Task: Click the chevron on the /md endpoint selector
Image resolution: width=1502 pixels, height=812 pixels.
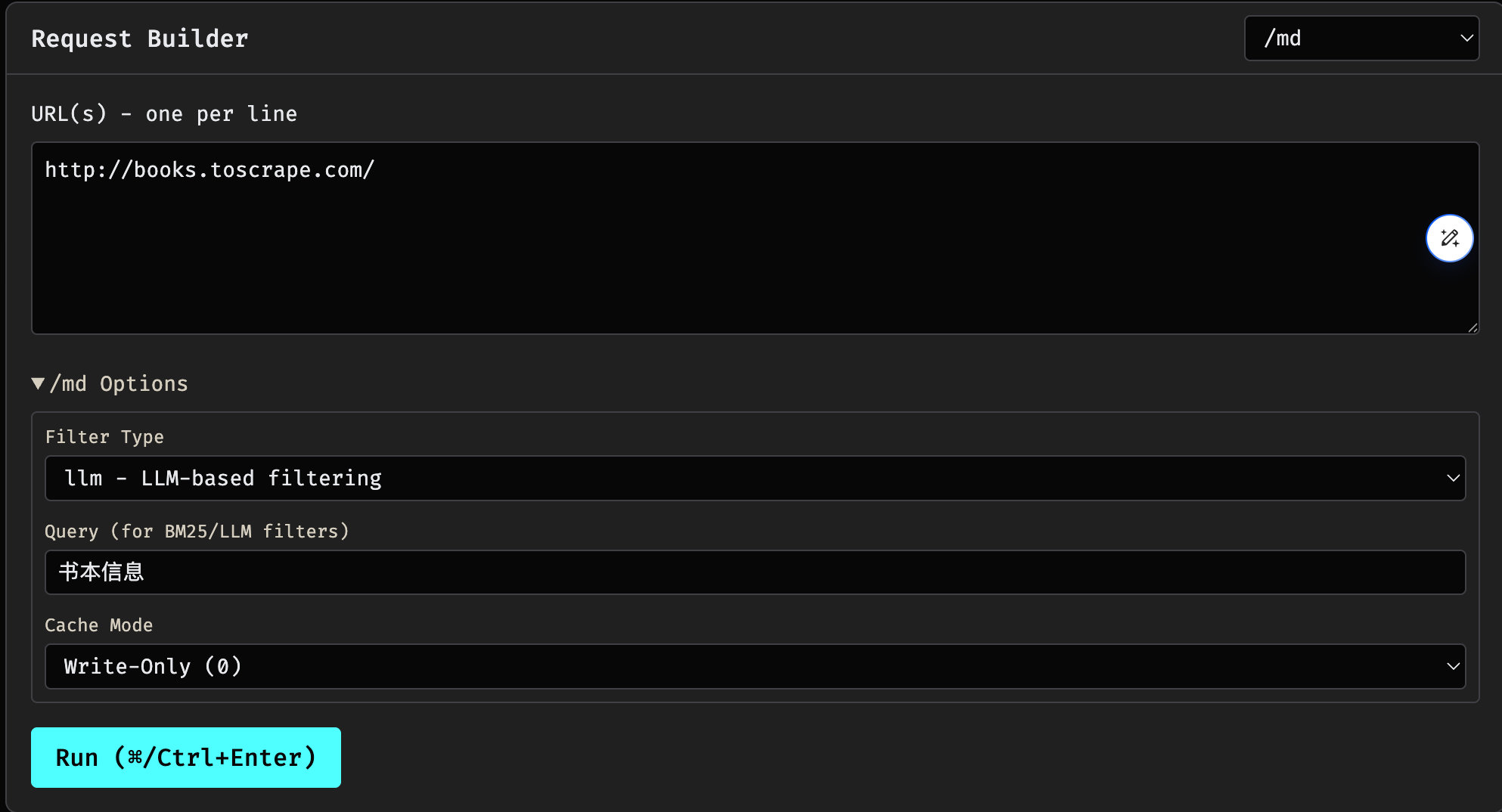Action: pos(1466,39)
